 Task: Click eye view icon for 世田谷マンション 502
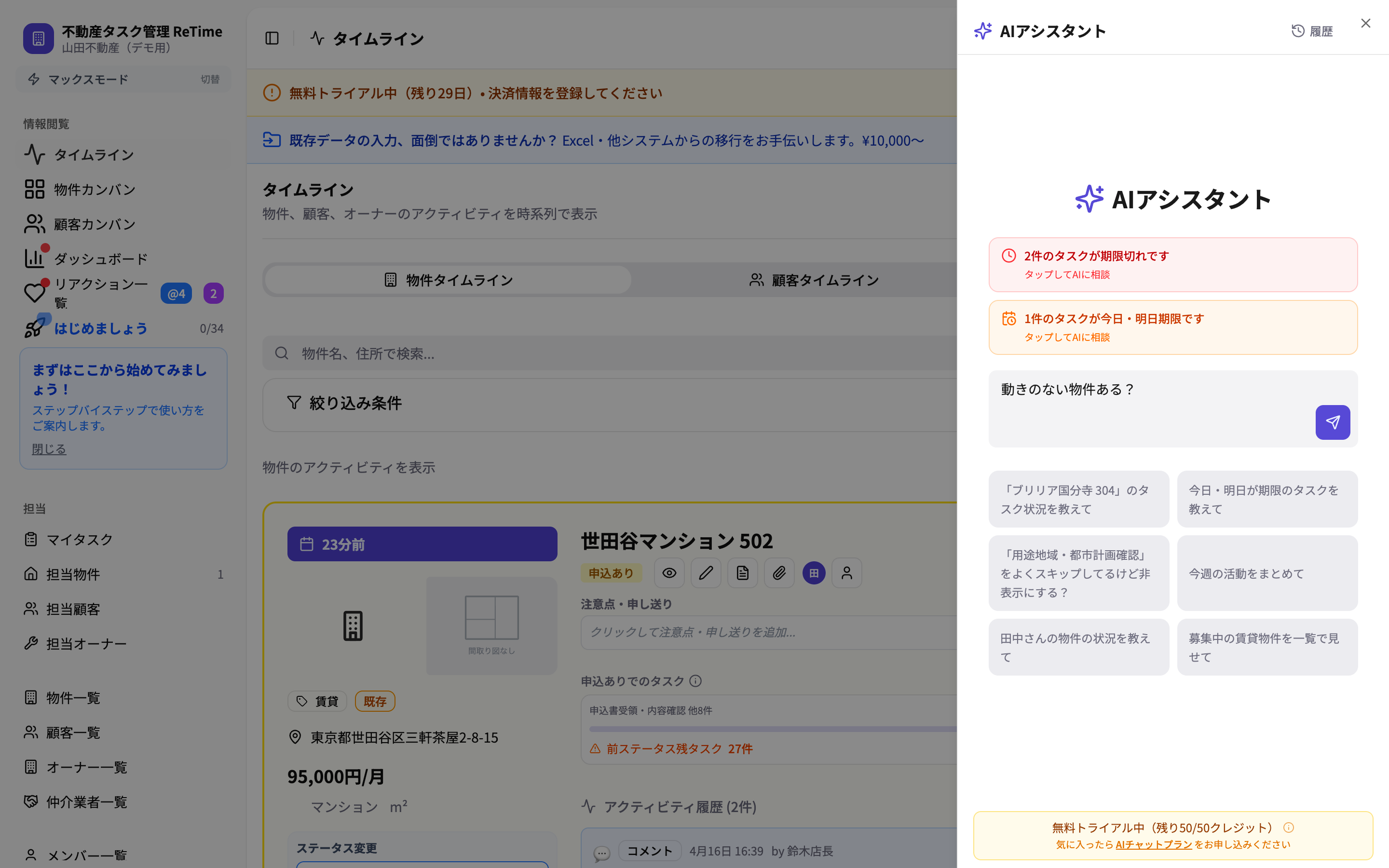[x=669, y=573]
